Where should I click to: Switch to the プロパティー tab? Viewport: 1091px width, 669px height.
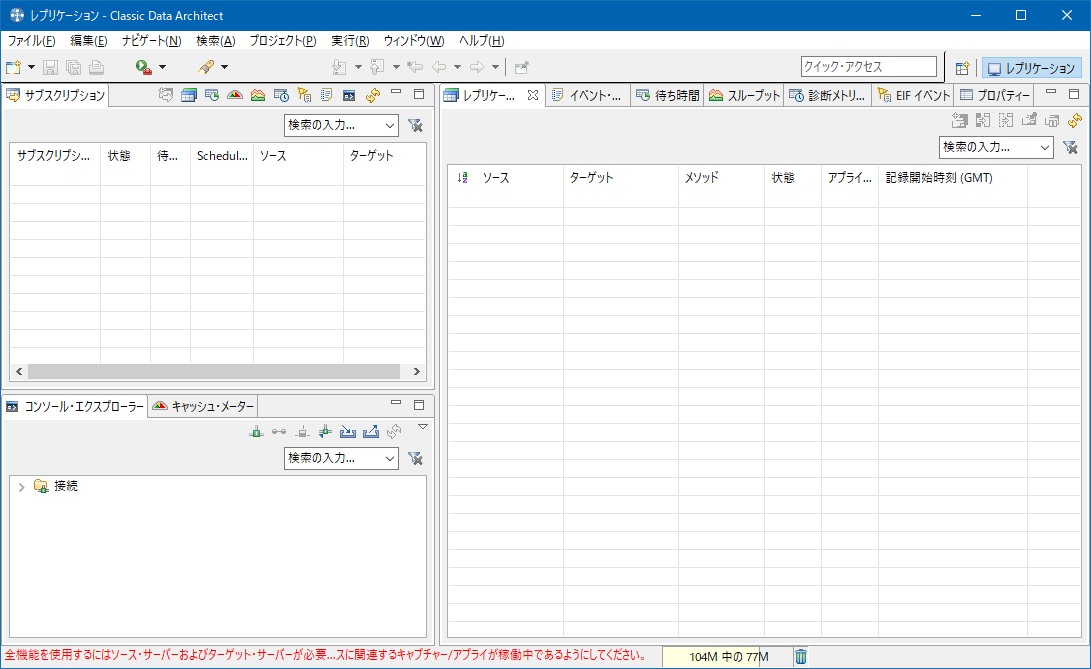pyautogui.click(x=995, y=95)
